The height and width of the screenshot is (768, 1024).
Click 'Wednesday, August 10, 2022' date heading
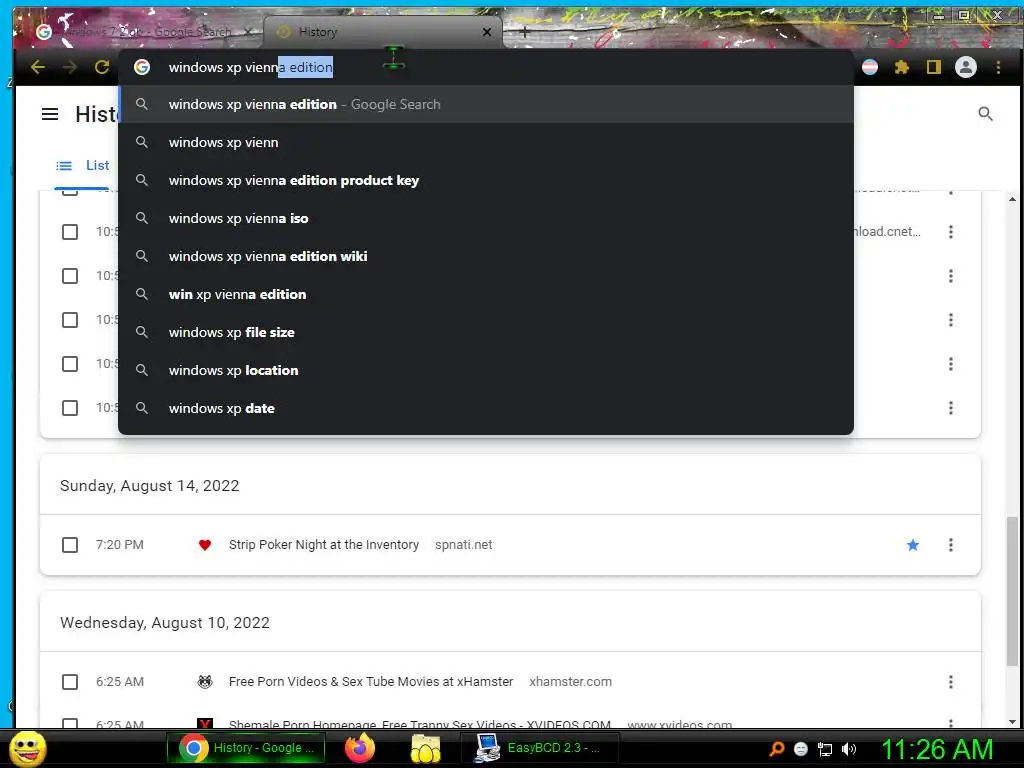(x=165, y=623)
